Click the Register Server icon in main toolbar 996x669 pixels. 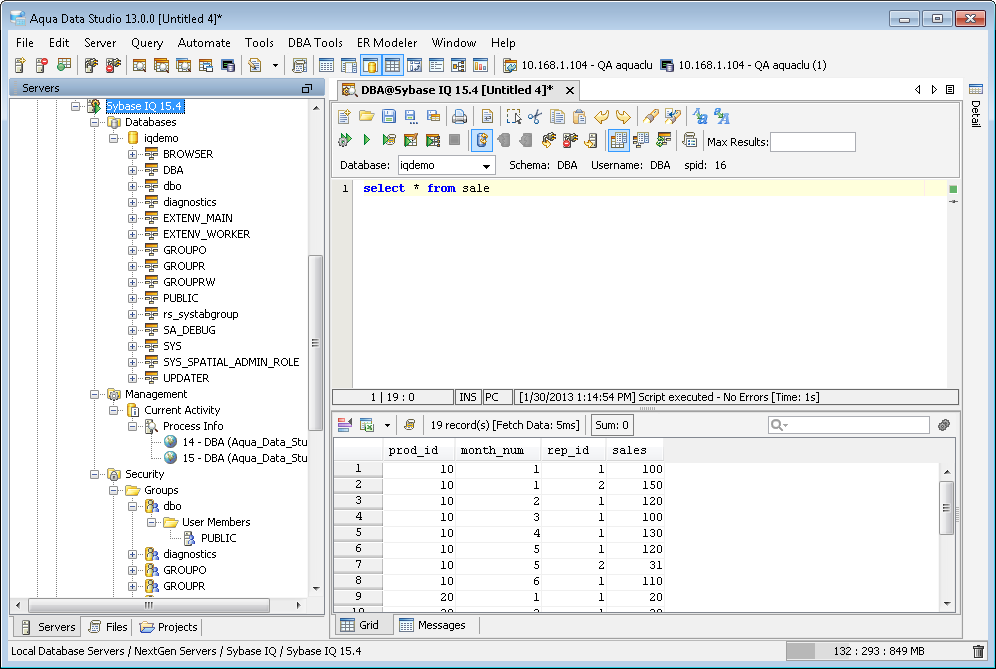click(20, 65)
